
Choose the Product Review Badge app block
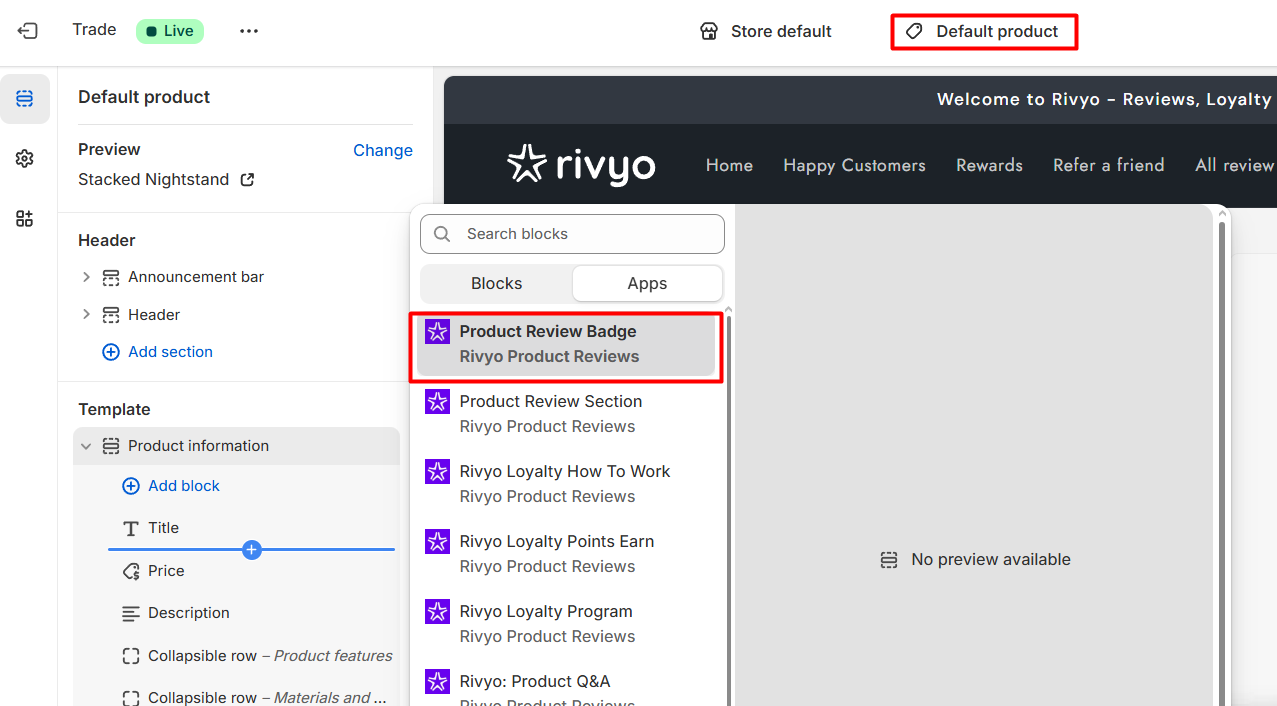[566, 344]
